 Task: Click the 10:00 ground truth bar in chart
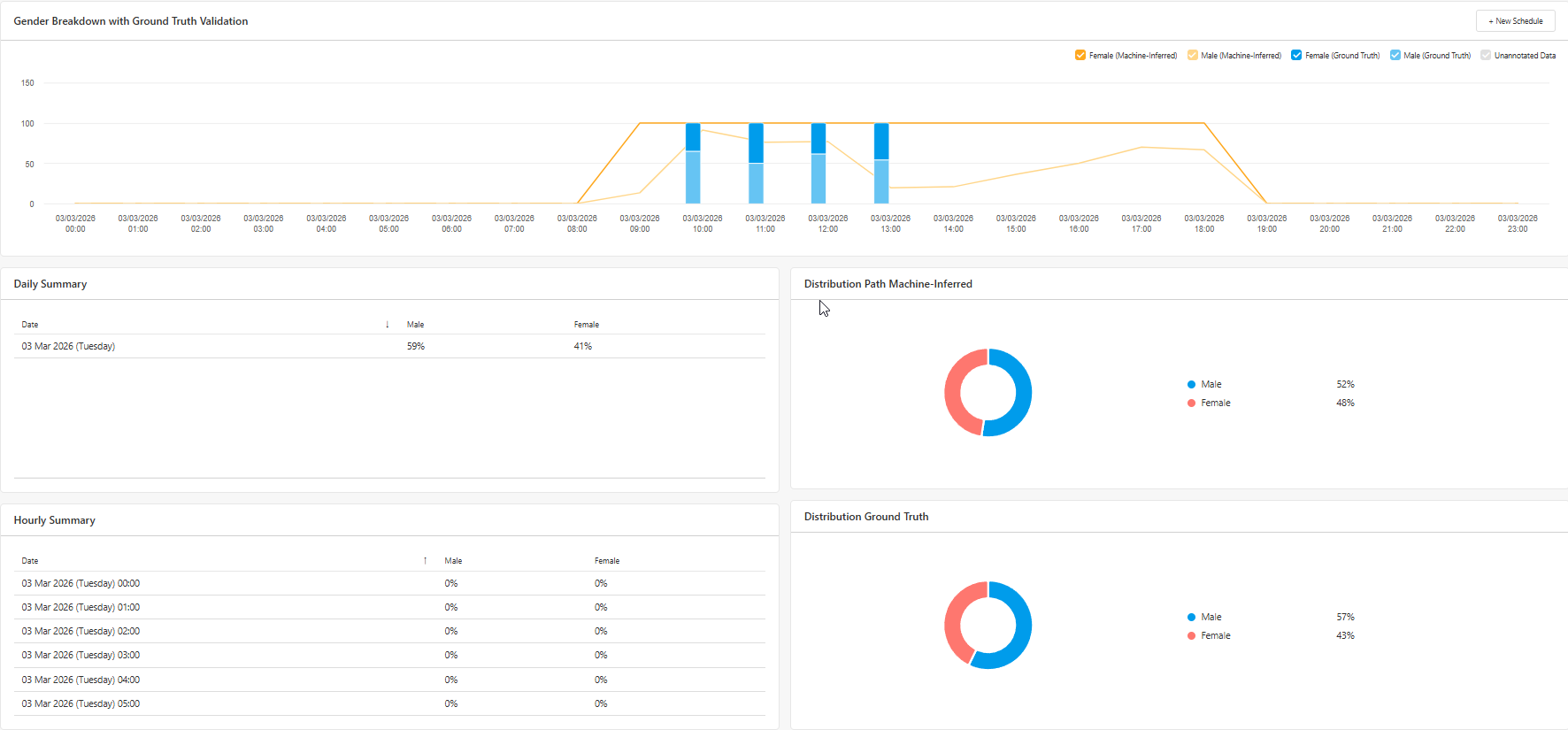coord(693,164)
